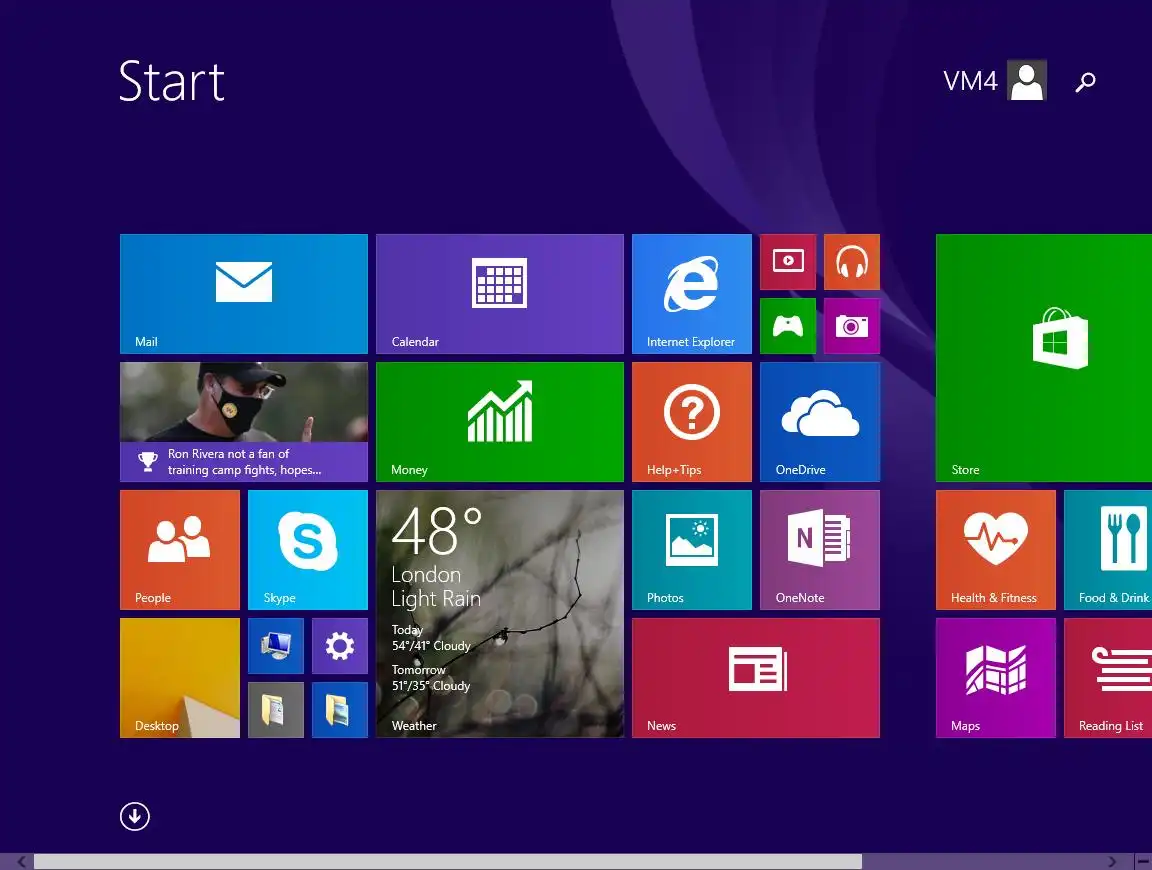Open the Documents folder tile
Image resolution: width=1152 pixels, height=870 pixels.
coord(276,710)
